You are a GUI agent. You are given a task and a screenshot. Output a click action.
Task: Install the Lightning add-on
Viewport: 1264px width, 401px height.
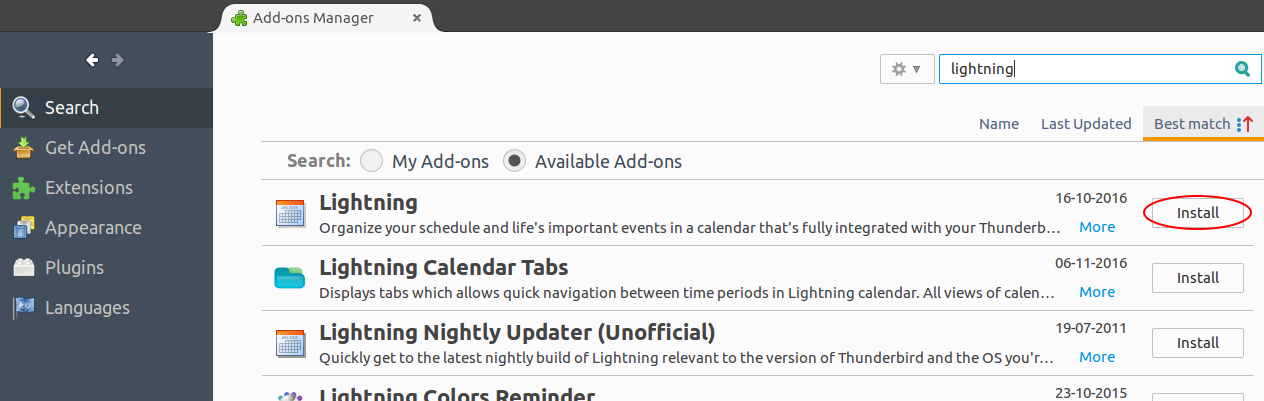click(1197, 213)
